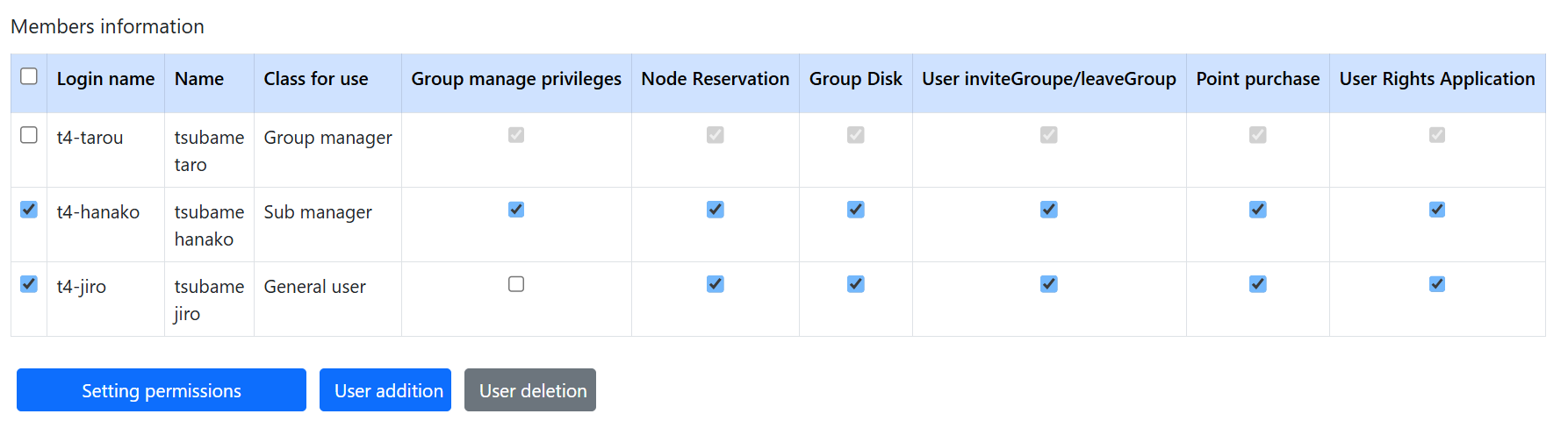The width and height of the screenshot is (1568, 421).
Task: Uncheck User invite/leave Group for t4-jiro
Action: pyautogui.click(x=1049, y=284)
